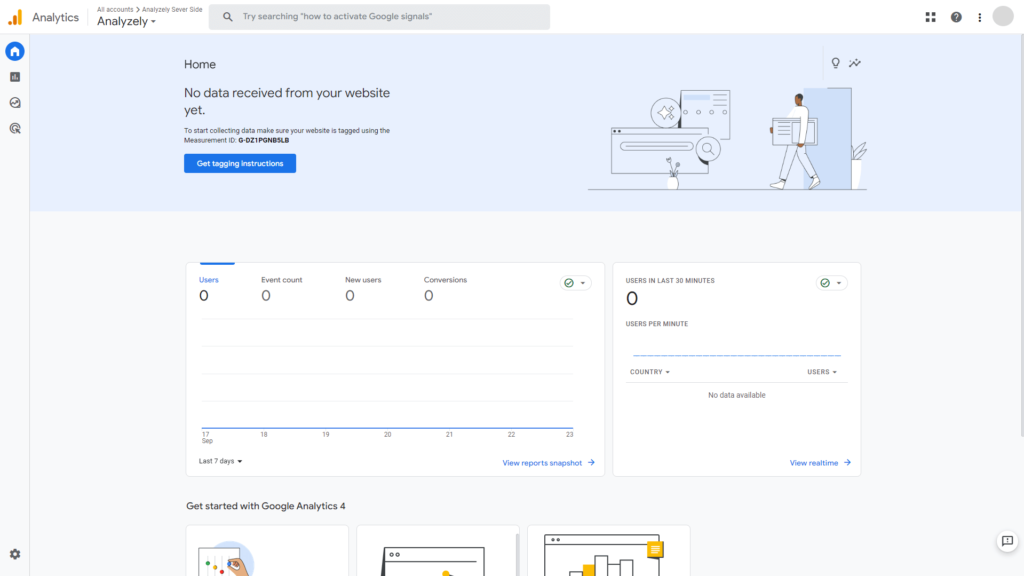Click the Get tagging instructions button
Image resolution: width=1024 pixels, height=576 pixels.
click(x=240, y=163)
